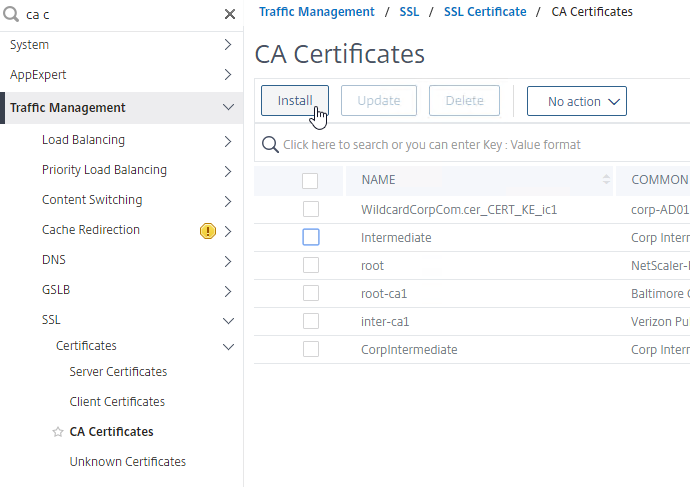Screen dimensions: 690x487
Task: Click DNS tree label
Action: [x=54, y=260]
